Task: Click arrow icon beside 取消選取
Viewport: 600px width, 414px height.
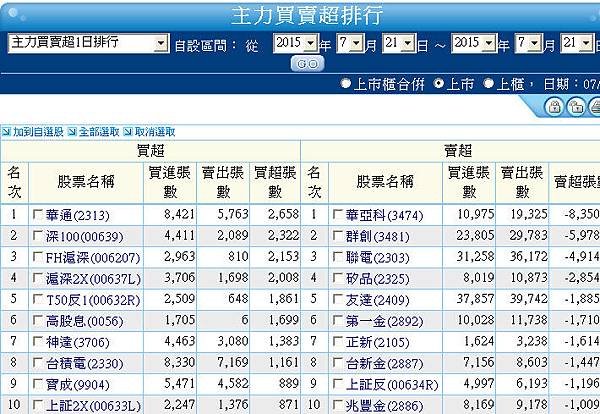Action: [x=128, y=132]
